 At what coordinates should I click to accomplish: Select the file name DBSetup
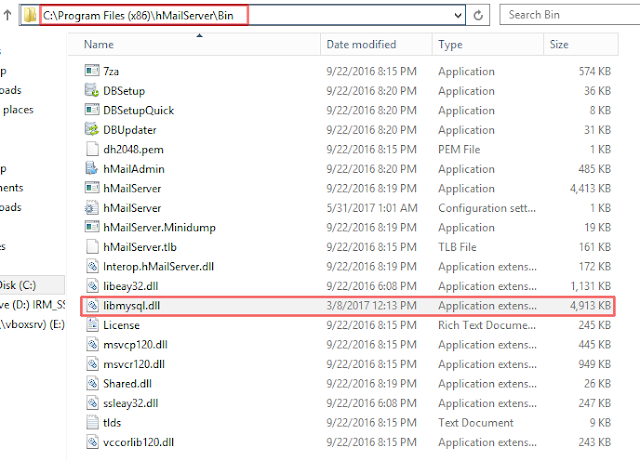(124, 91)
